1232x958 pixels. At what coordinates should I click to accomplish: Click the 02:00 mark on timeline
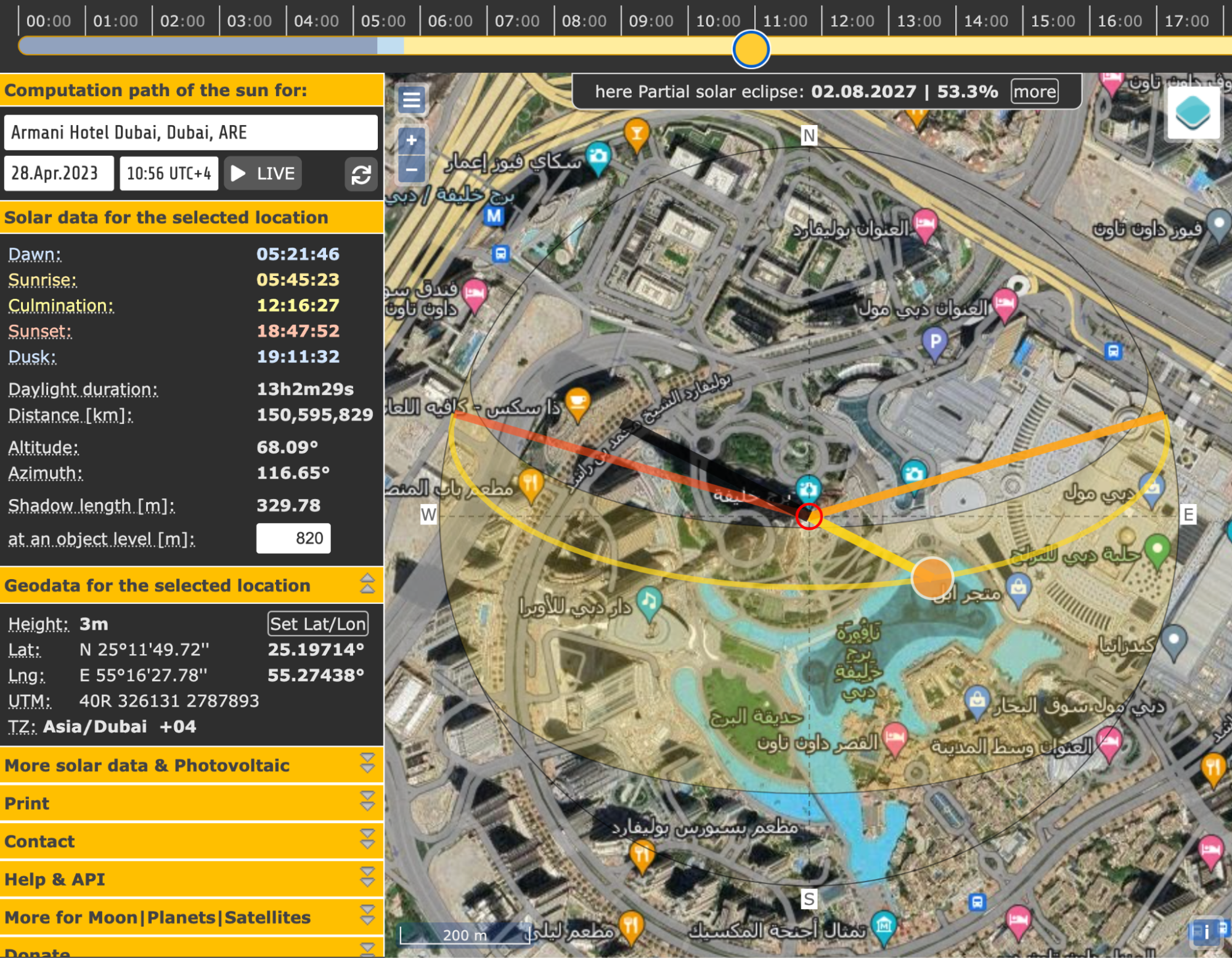tap(182, 22)
